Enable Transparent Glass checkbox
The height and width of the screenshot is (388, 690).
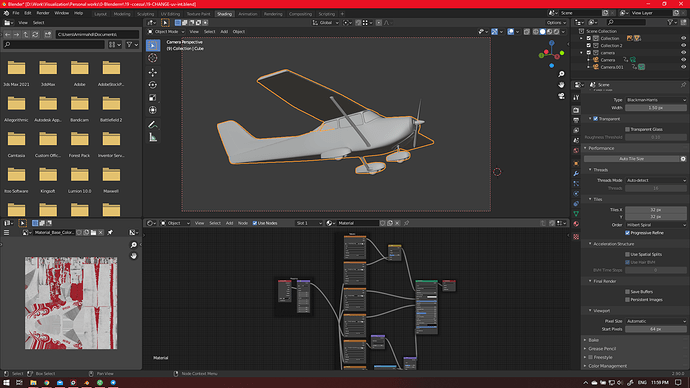click(628, 129)
